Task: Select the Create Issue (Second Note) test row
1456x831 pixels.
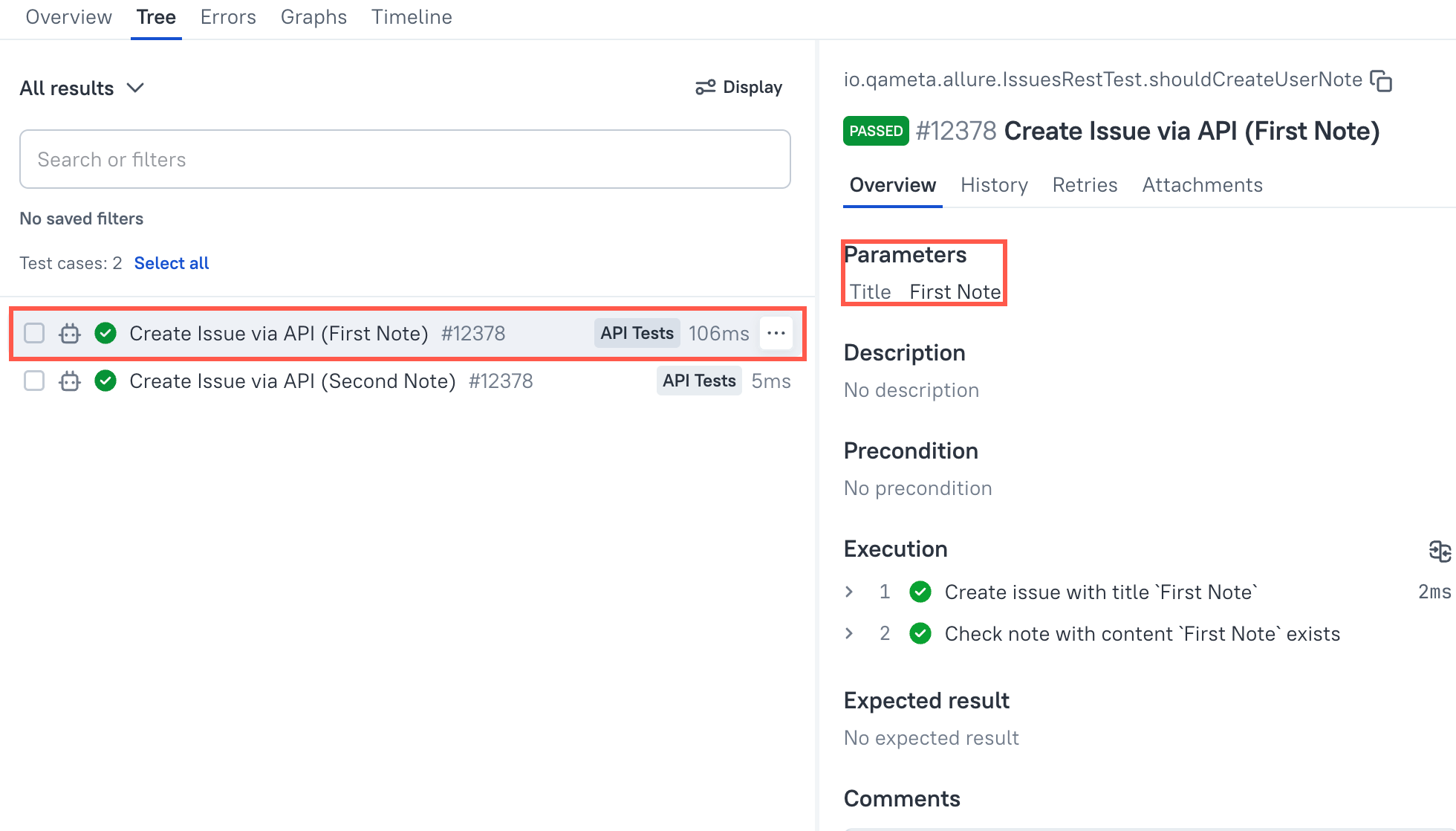Action: (292, 381)
